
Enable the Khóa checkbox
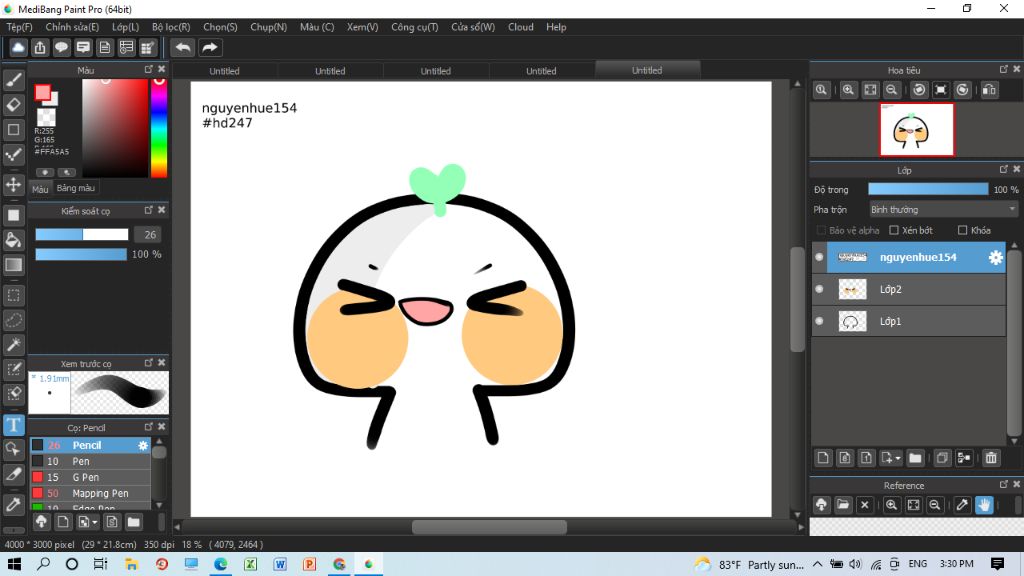pos(962,231)
